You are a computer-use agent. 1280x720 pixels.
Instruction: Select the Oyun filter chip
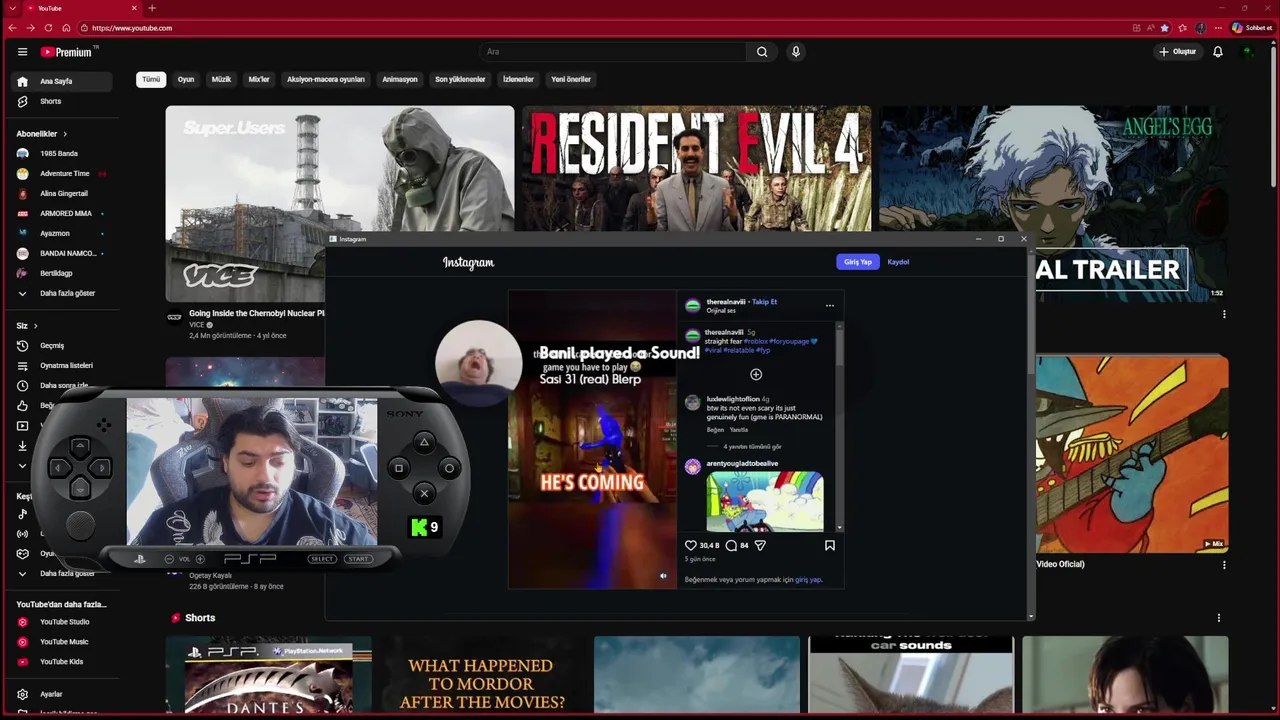tap(186, 79)
